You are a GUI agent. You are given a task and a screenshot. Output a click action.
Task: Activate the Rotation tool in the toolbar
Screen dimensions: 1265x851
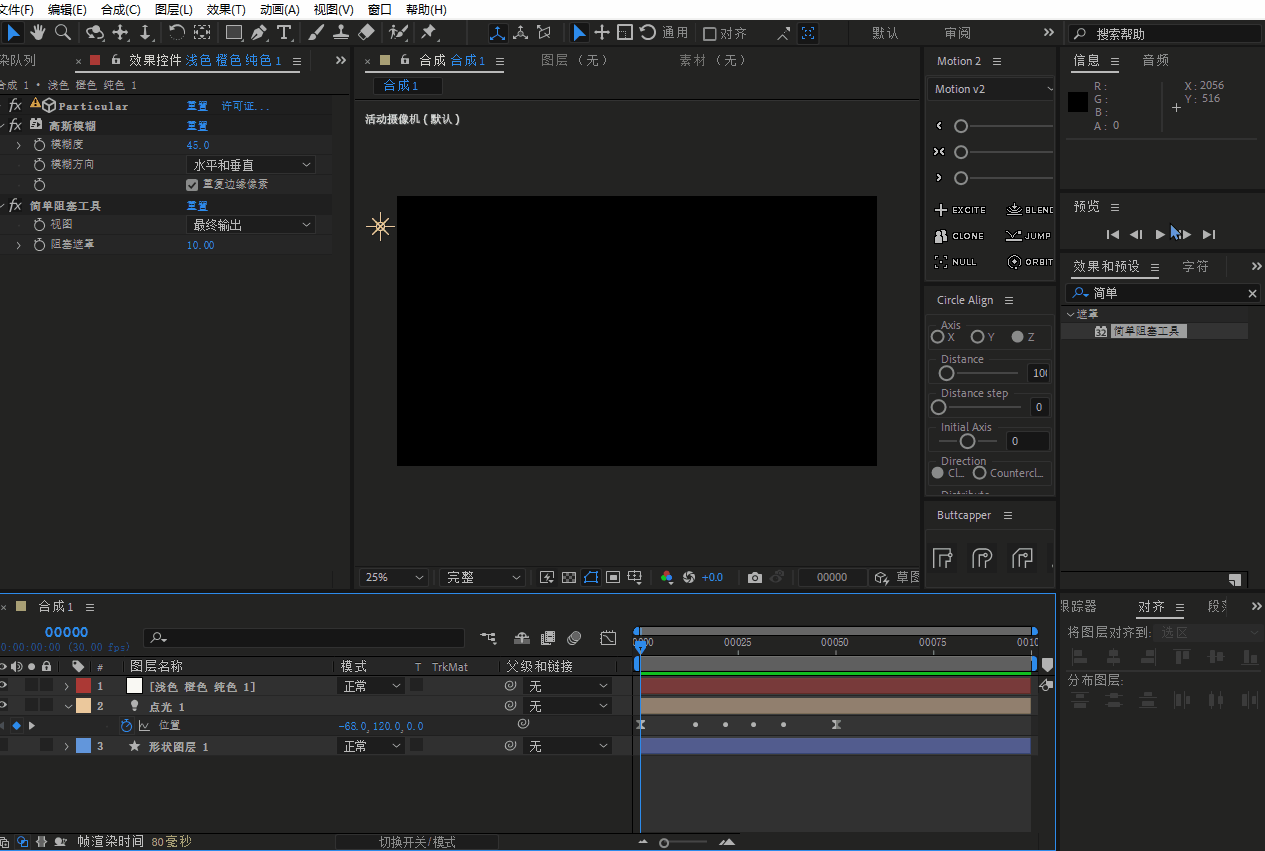[176, 33]
